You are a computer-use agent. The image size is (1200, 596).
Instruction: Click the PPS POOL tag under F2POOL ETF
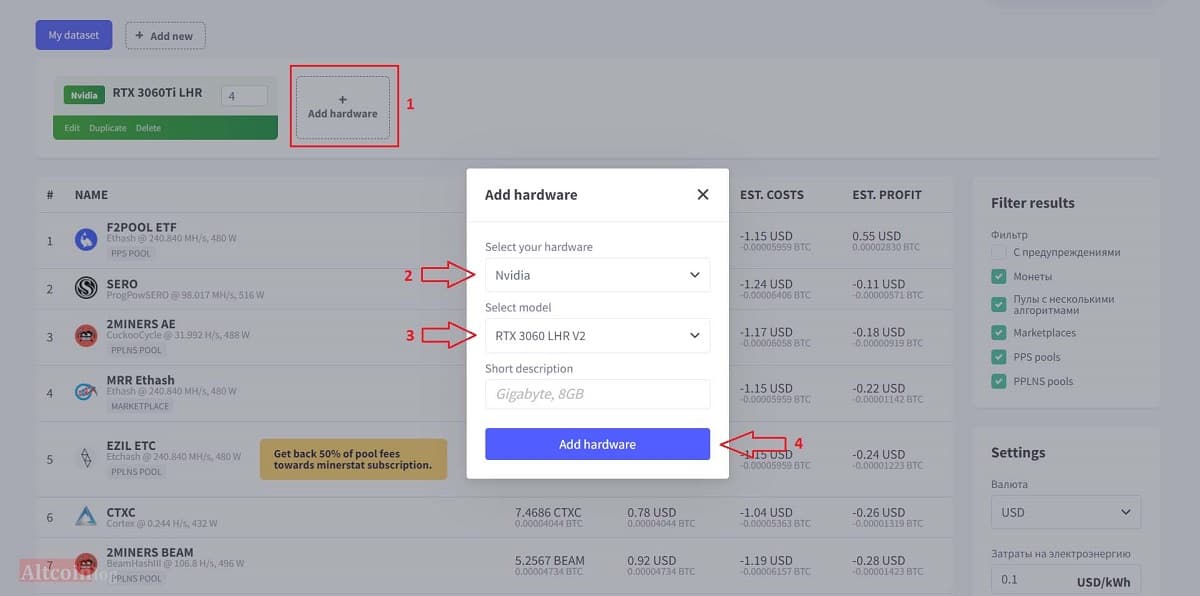(130, 254)
